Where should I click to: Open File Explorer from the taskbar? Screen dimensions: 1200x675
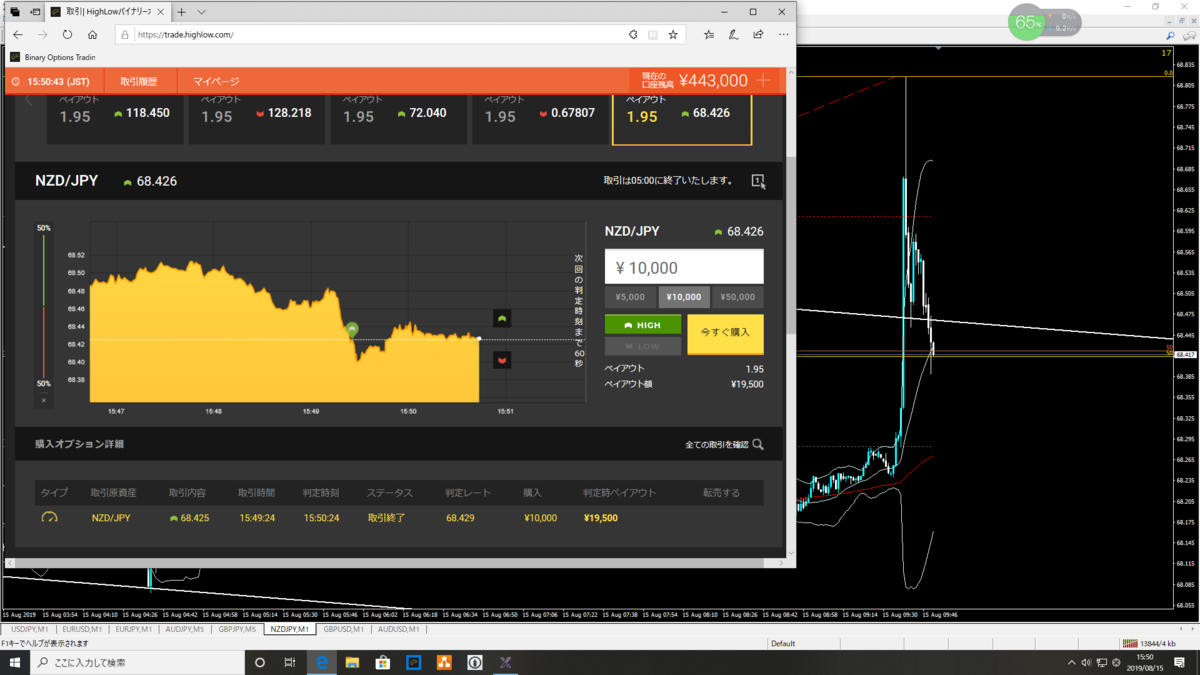(x=352, y=662)
